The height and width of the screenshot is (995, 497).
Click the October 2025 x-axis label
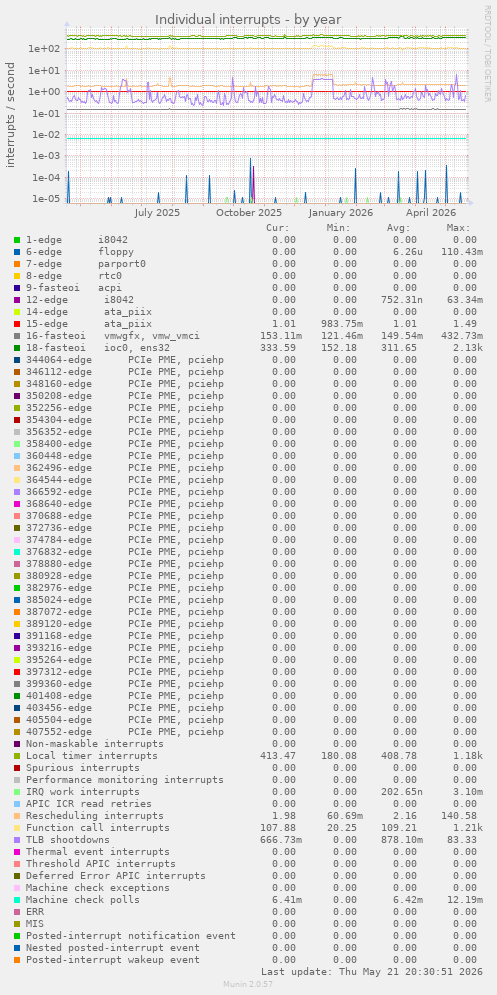pyautogui.click(x=249, y=213)
